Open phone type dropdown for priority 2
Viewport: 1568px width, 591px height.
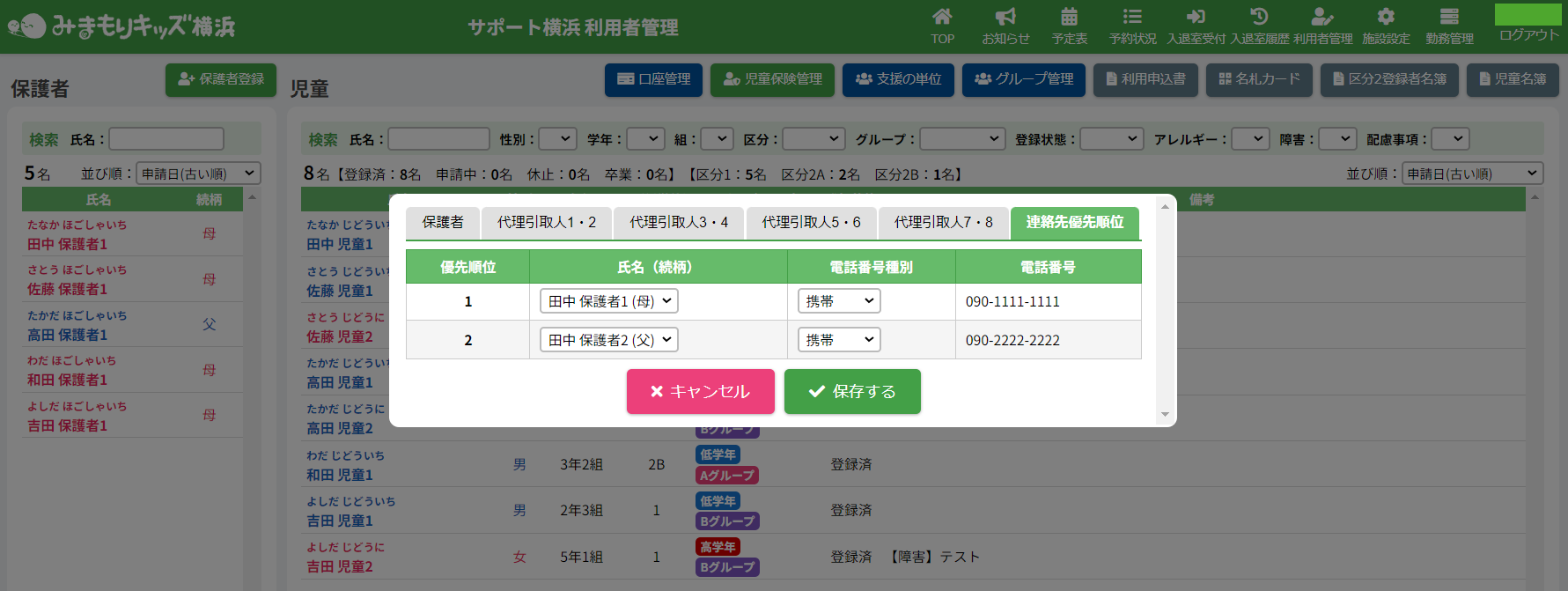coord(839,340)
